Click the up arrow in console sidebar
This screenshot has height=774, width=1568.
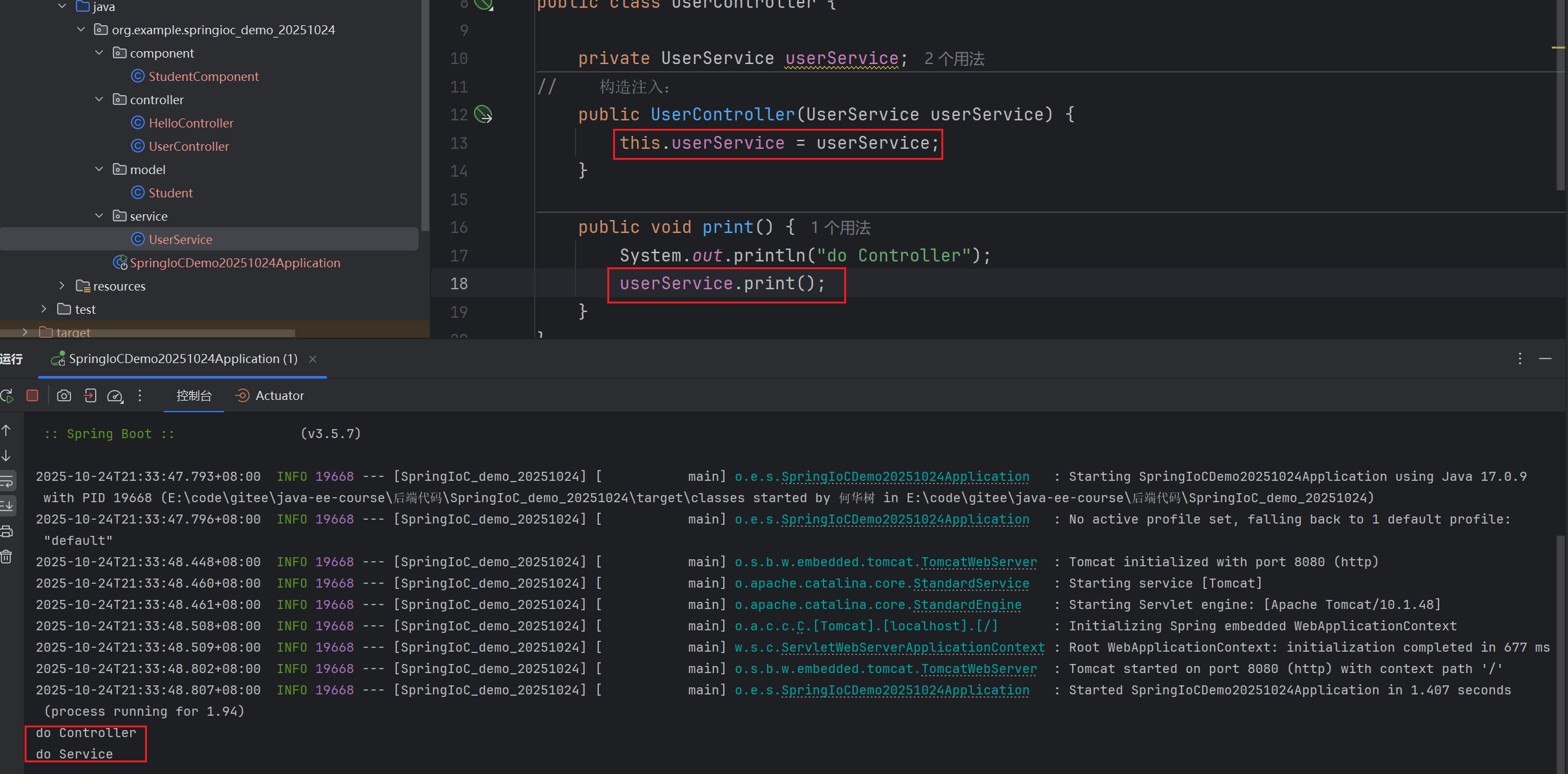point(6,430)
